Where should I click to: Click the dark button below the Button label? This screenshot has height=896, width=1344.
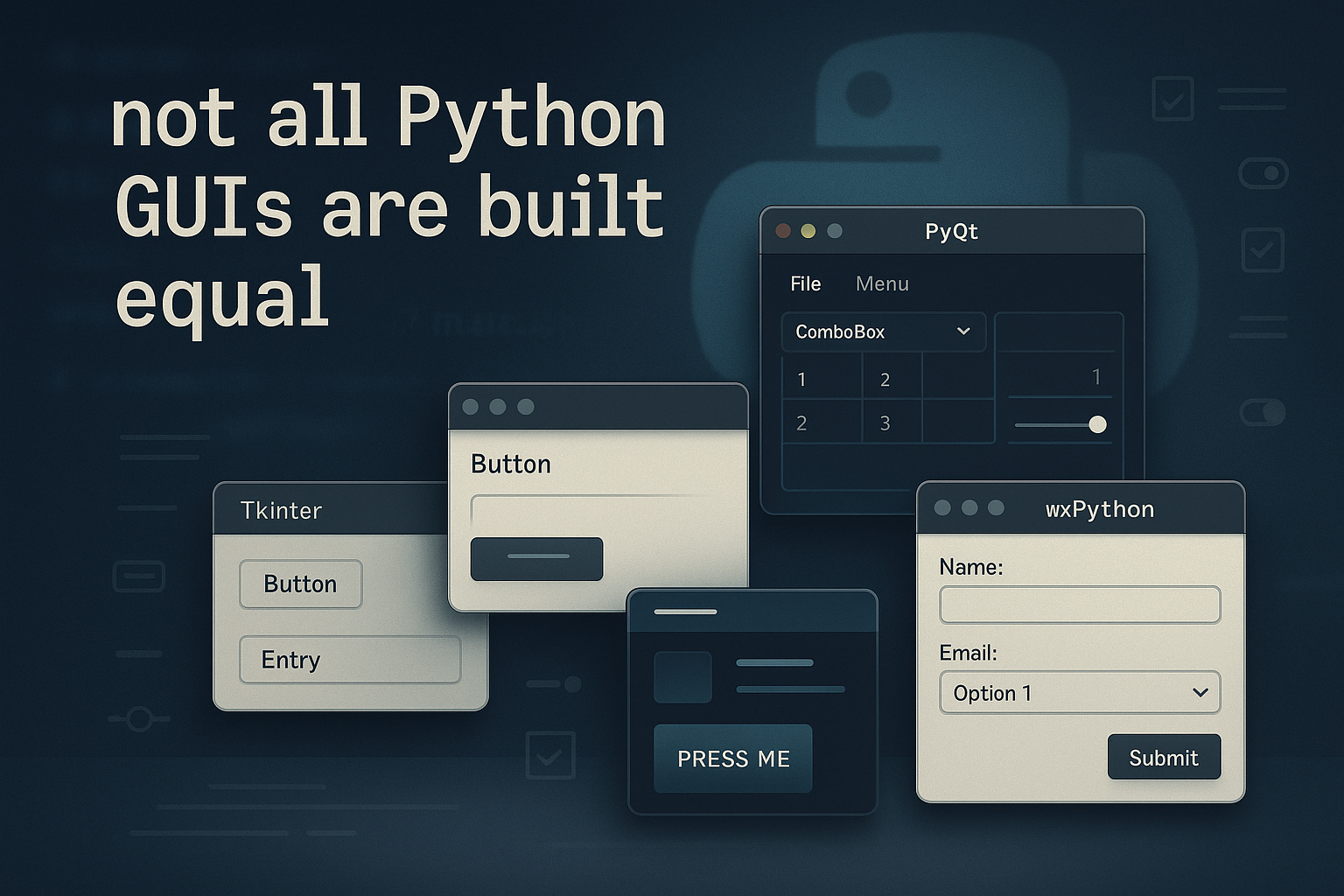point(536,559)
